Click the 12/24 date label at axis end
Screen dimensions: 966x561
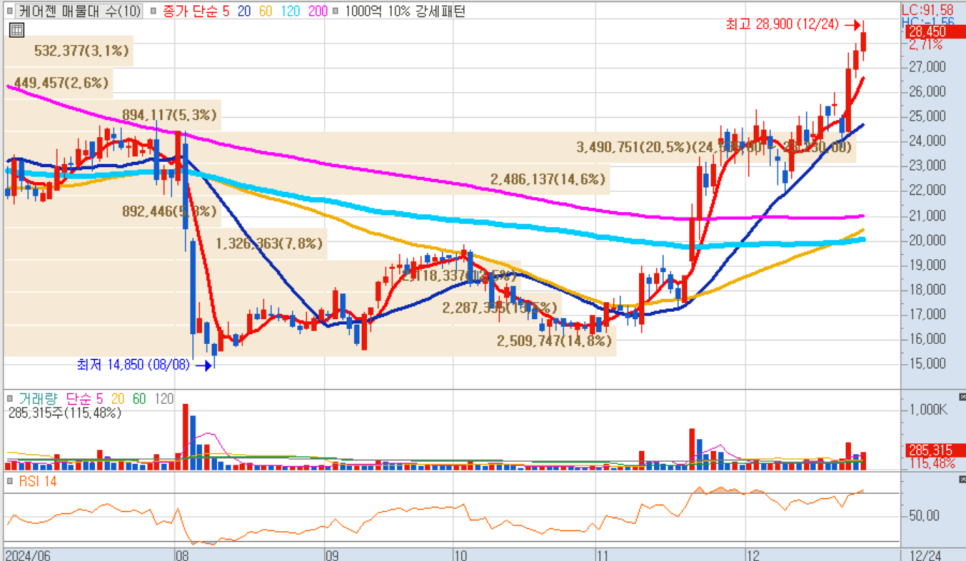pos(925,555)
